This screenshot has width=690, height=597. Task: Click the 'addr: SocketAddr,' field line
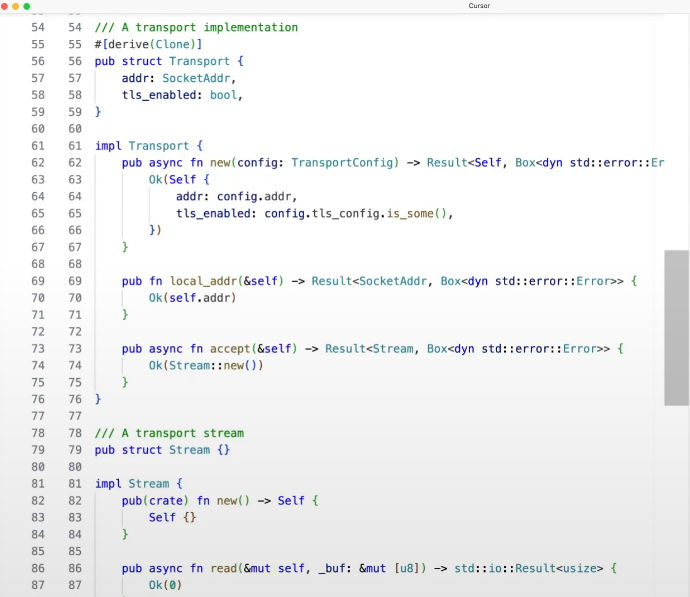pyautogui.click(x=179, y=78)
